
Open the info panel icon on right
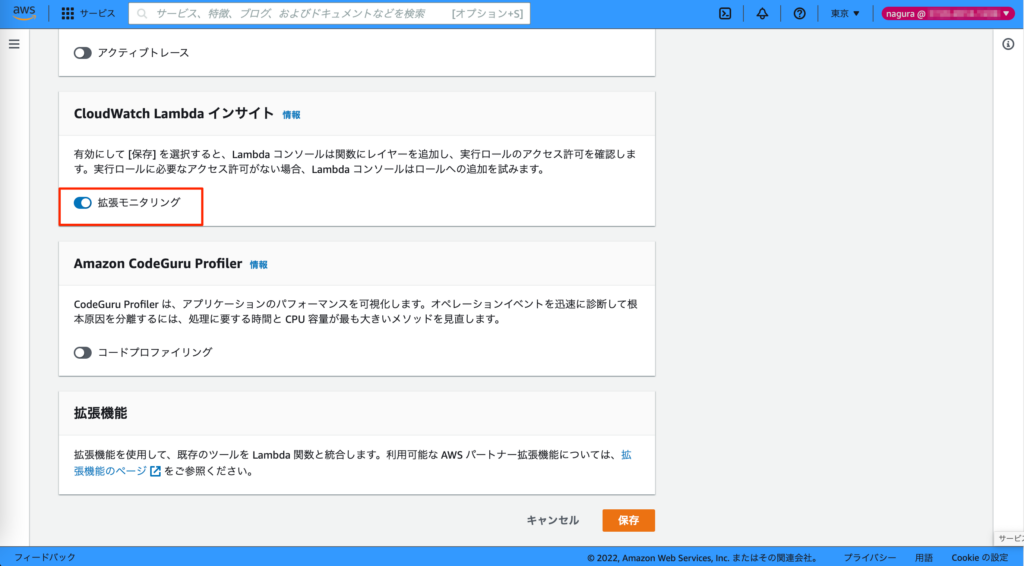1008,44
